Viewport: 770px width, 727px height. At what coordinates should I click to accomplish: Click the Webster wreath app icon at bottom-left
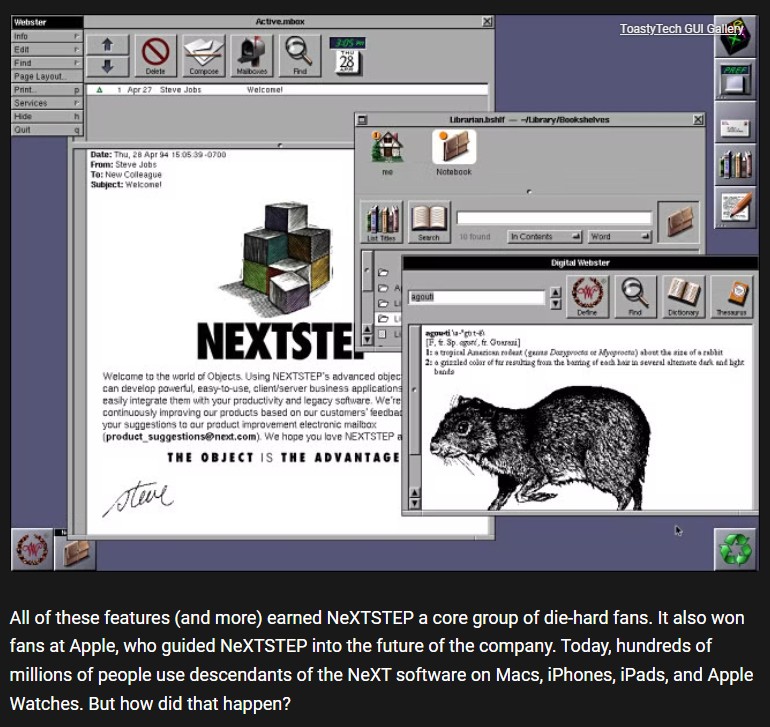point(32,549)
